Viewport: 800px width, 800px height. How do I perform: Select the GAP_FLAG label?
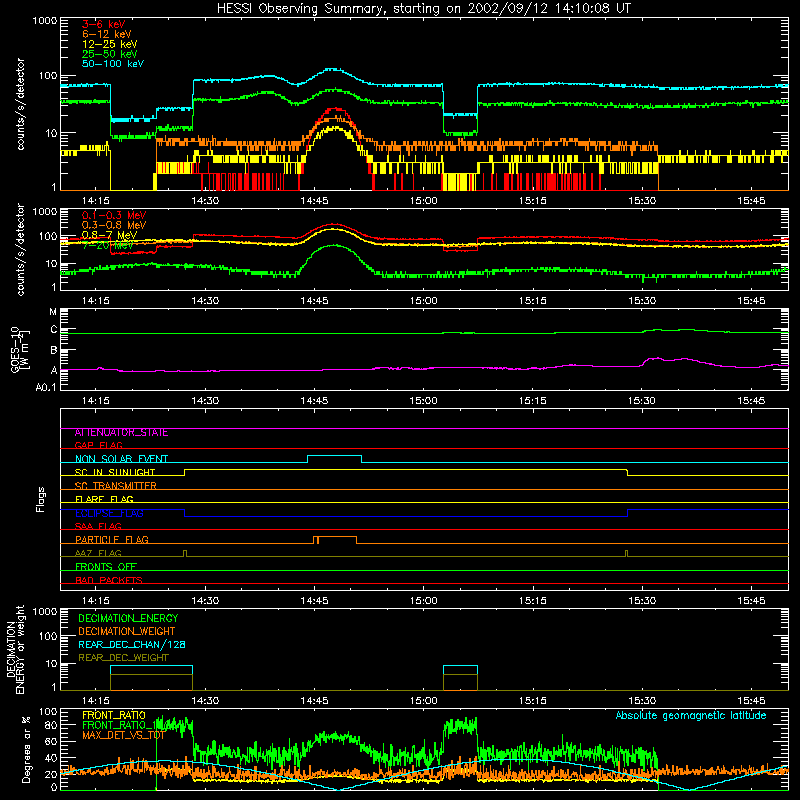98,445
